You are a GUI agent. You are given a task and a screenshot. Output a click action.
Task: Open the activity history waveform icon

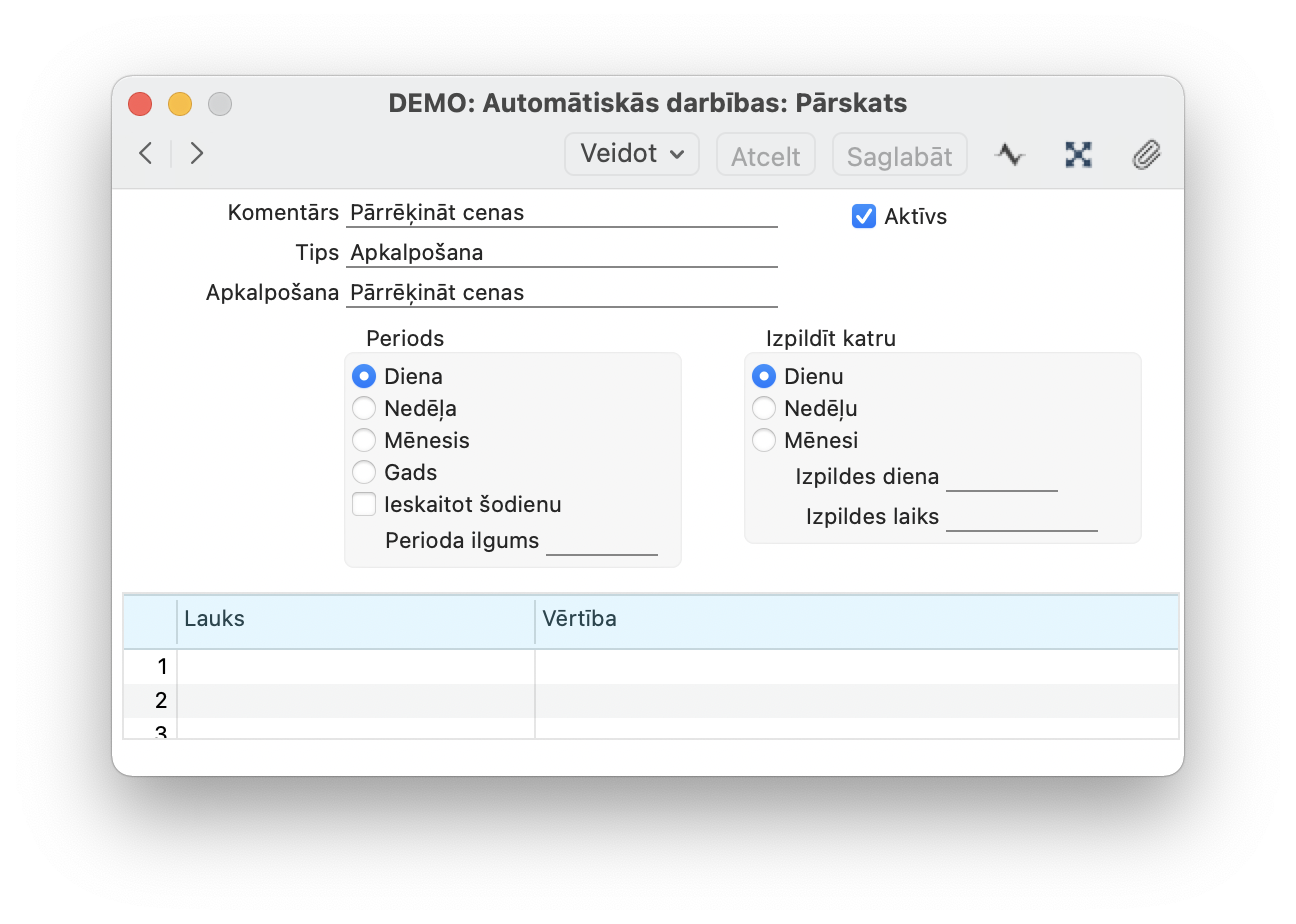(1010, 155)
